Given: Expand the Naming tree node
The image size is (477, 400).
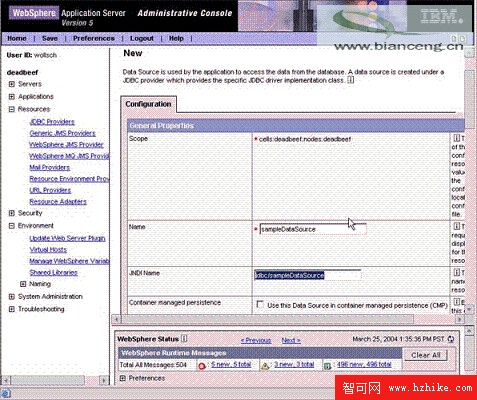Looking at the screenshot, I should pos(23,284).
